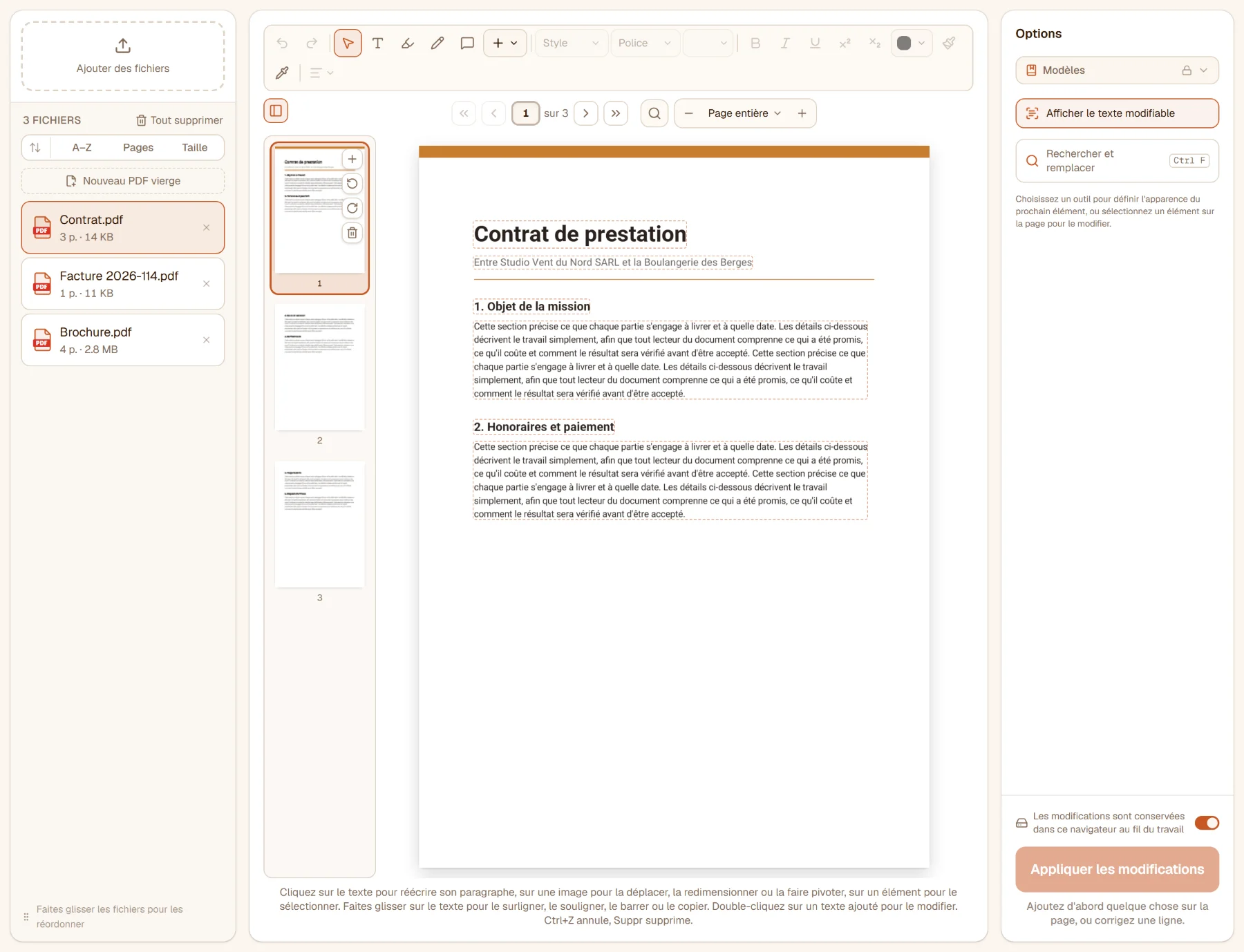Sort files by Taille

coord(195,148)
